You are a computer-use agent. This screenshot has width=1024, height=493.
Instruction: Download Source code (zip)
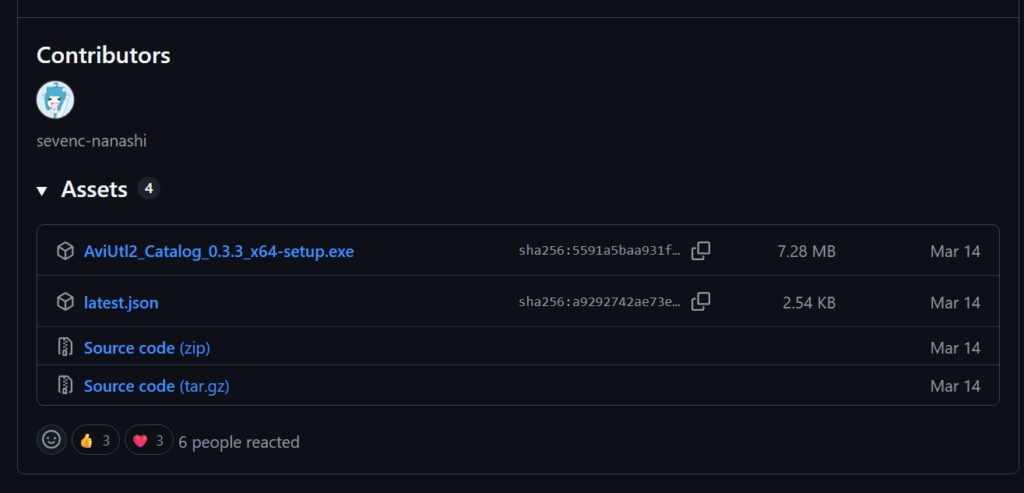(147, 348)
